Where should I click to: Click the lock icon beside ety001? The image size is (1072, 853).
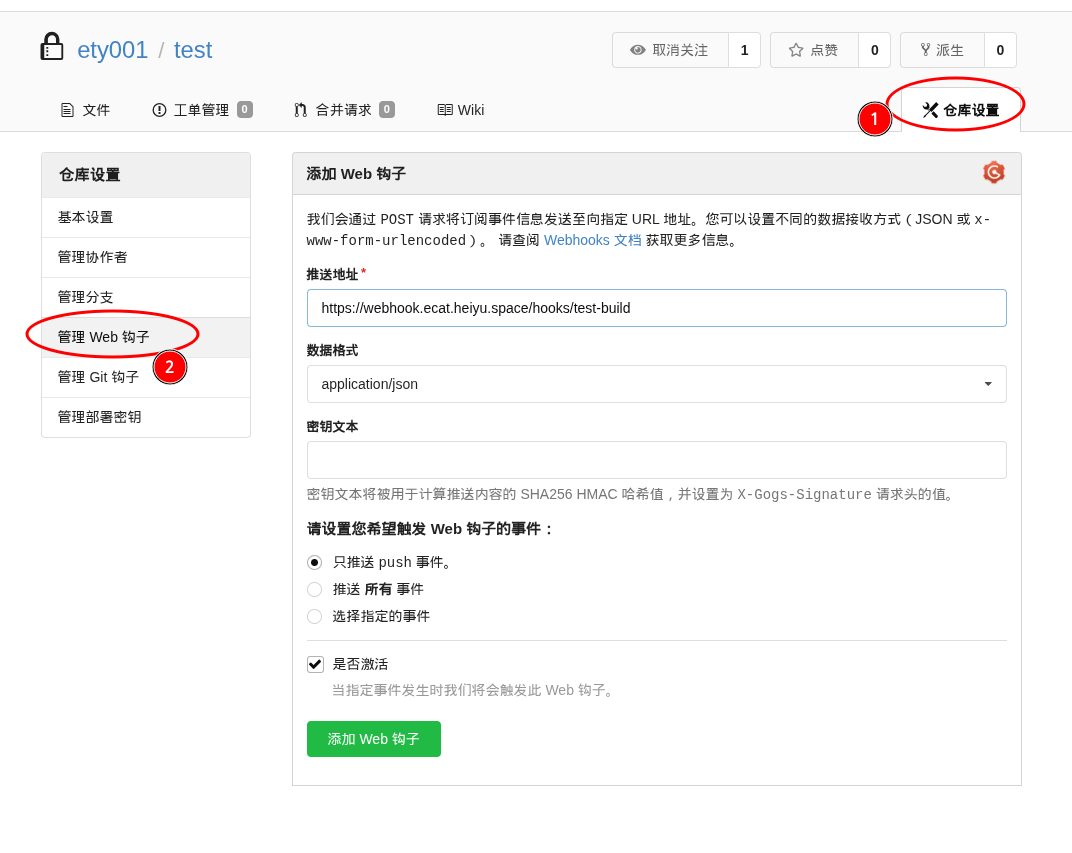[x=52, y=47]
